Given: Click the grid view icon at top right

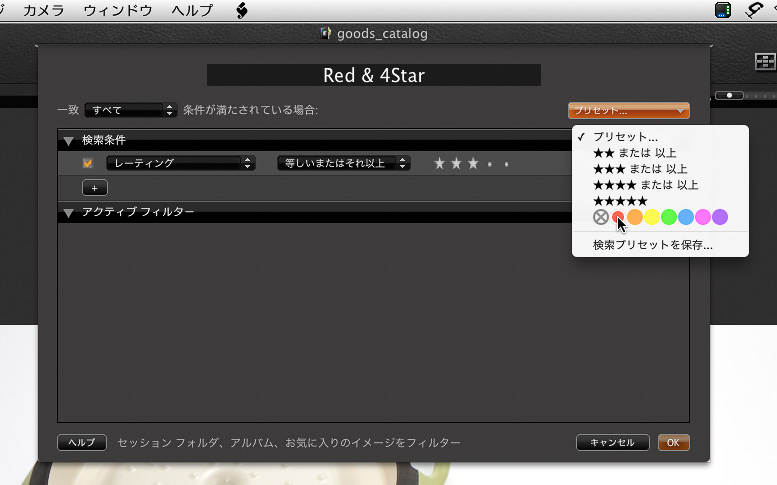Looking at the screenshot, I should pyautogui.click(x=765, y=62).
